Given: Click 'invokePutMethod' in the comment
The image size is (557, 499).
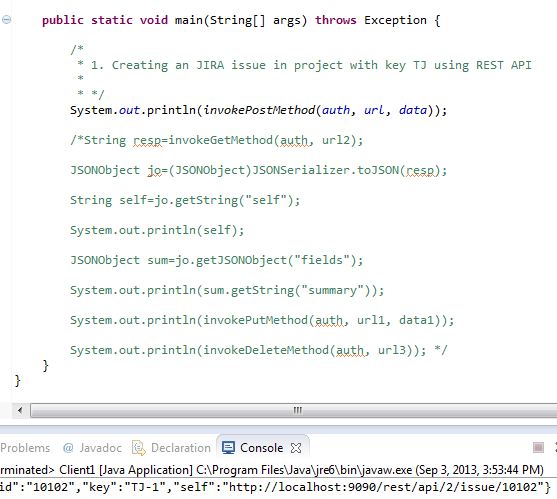Looking at the screenshot, I should point(255,320).
